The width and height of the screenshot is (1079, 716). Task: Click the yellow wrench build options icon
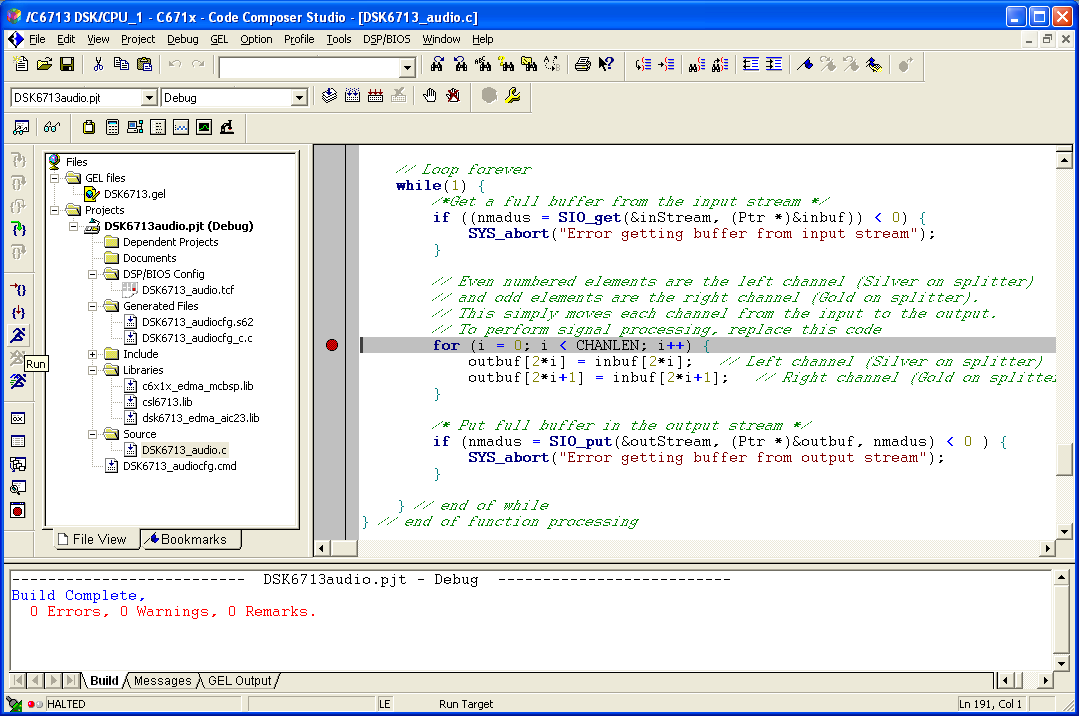click(x=513, y=96)
